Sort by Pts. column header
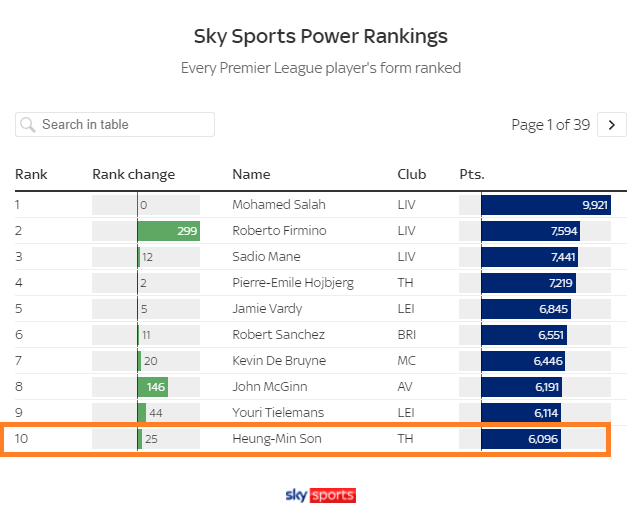643x517 pixels. tap(472, 175)
